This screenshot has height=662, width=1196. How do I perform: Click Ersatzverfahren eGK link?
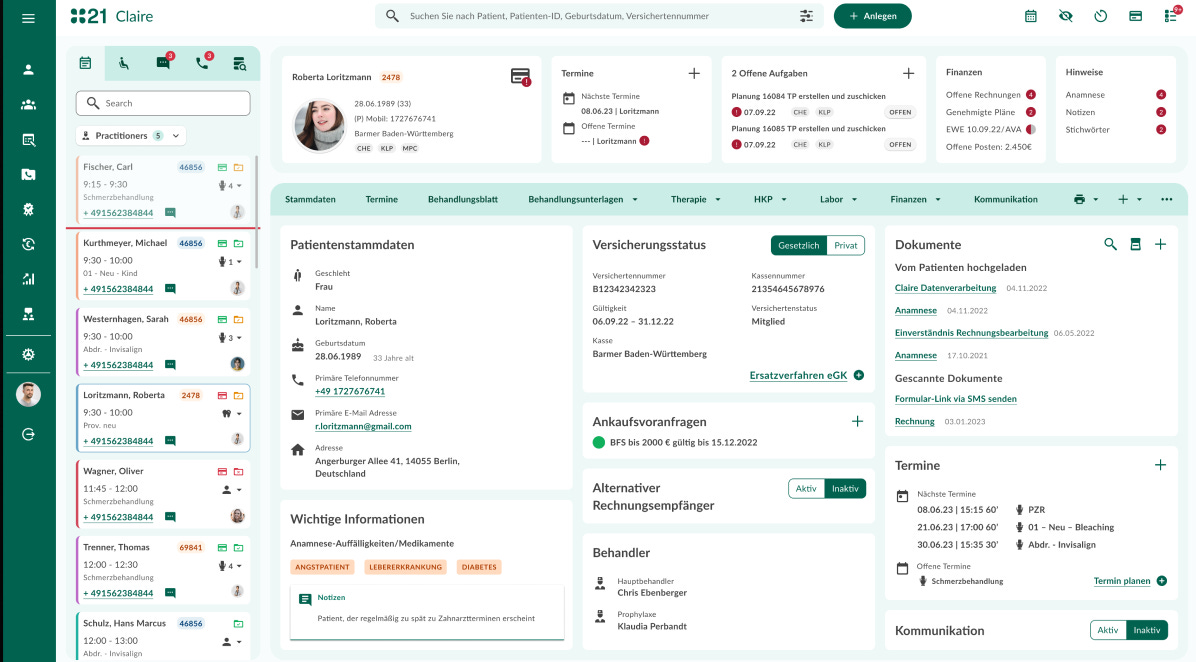[799, 375]
